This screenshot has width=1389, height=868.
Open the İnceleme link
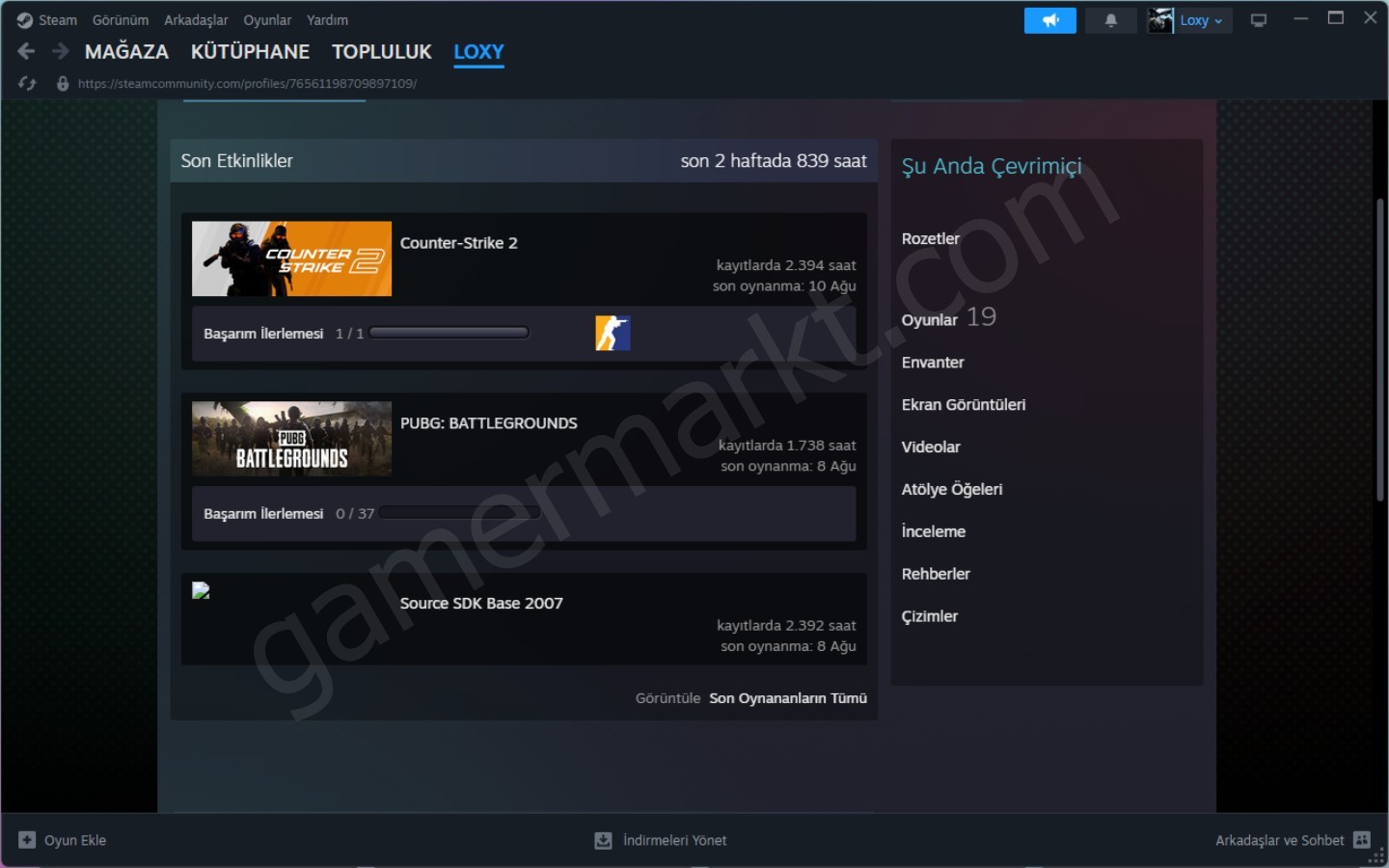tap(934, 531)
